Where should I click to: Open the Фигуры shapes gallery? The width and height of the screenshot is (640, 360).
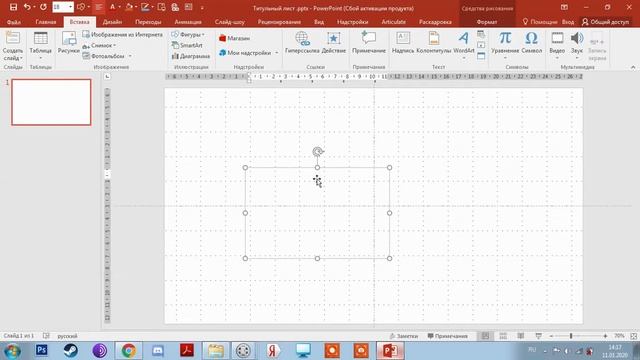(188, 35)
